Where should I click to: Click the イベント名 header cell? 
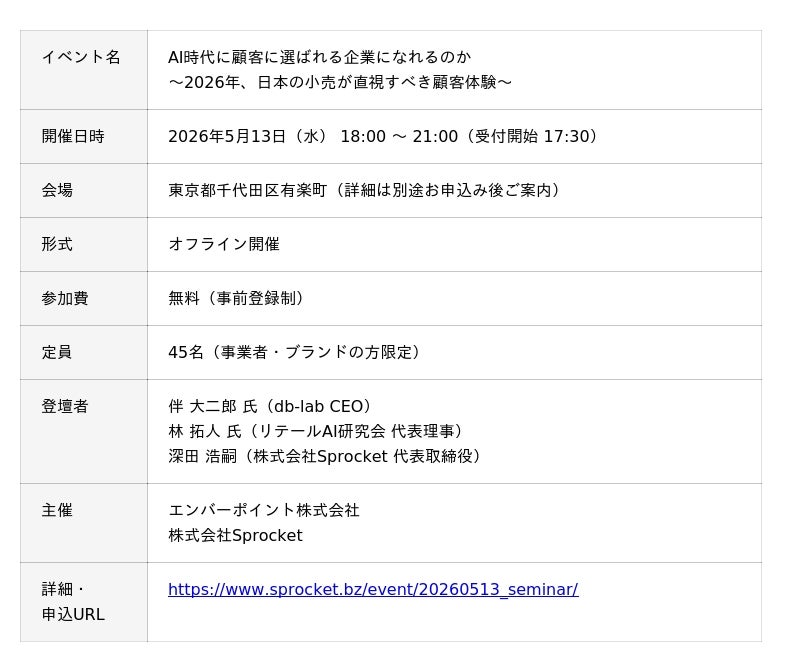(81, 57)
